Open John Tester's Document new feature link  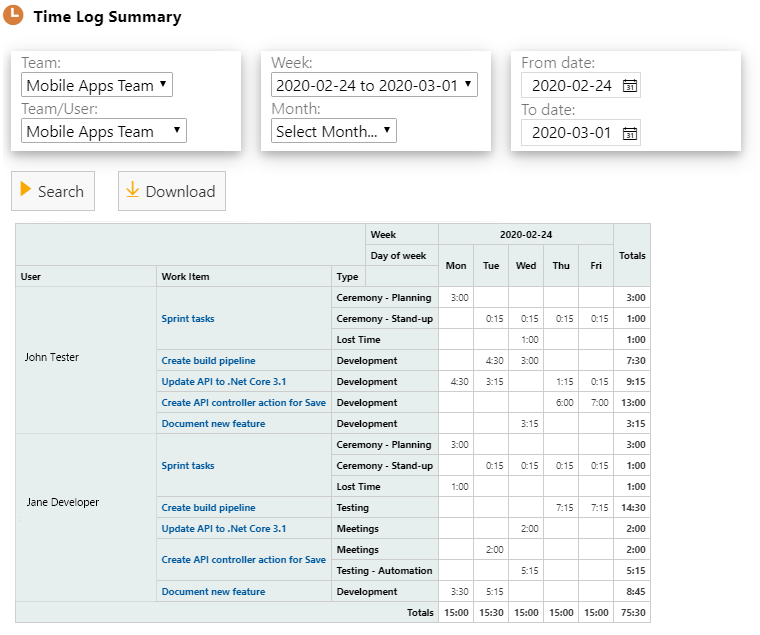click(x=213, y=424)
